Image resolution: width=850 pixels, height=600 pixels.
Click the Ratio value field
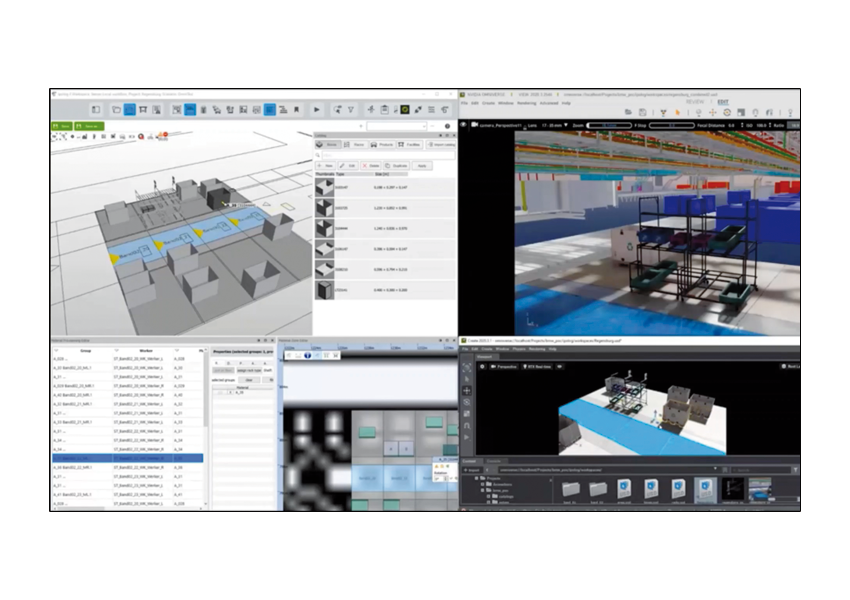pos(795,125)
